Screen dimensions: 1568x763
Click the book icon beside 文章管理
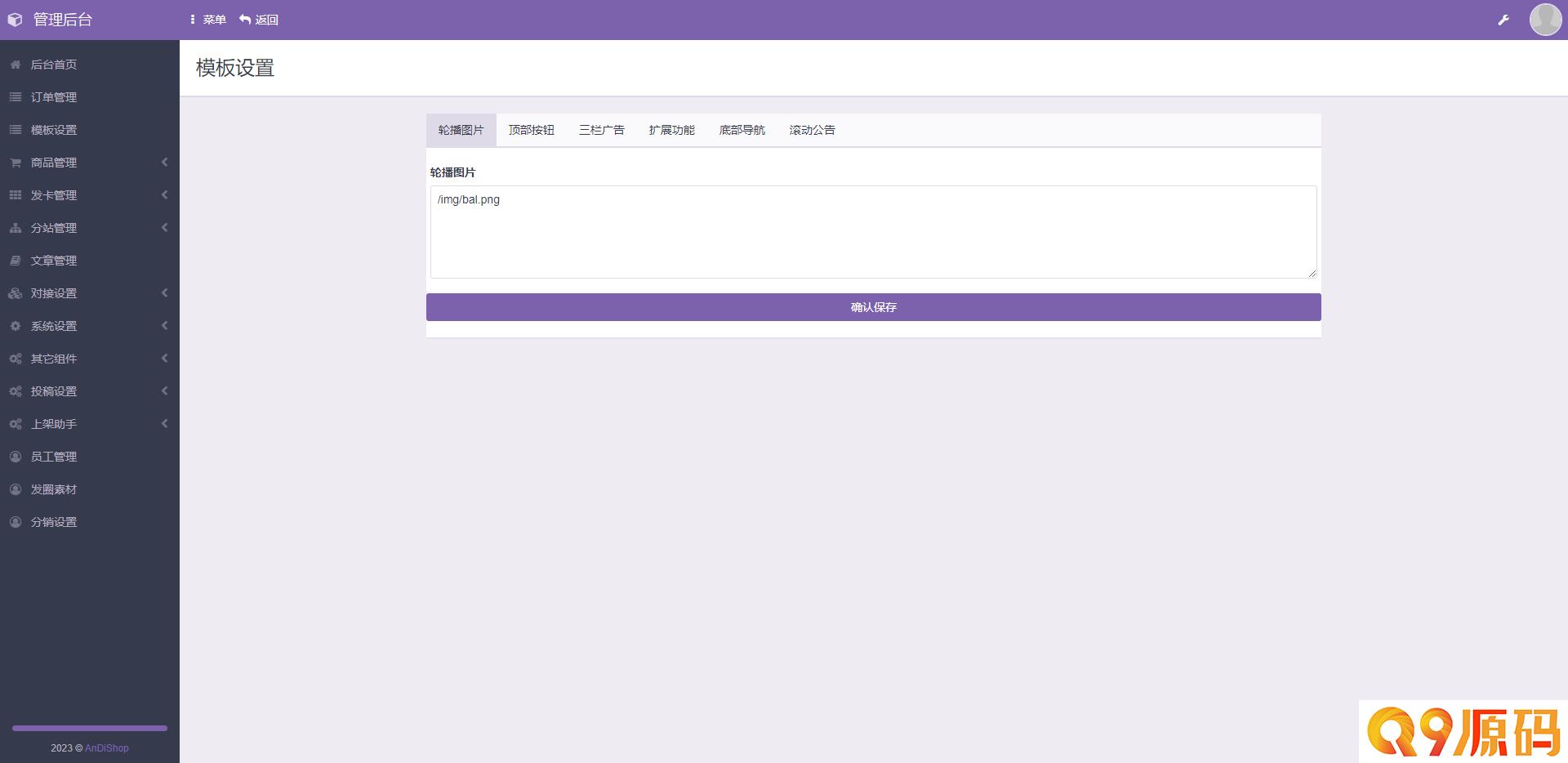(16, 261)
